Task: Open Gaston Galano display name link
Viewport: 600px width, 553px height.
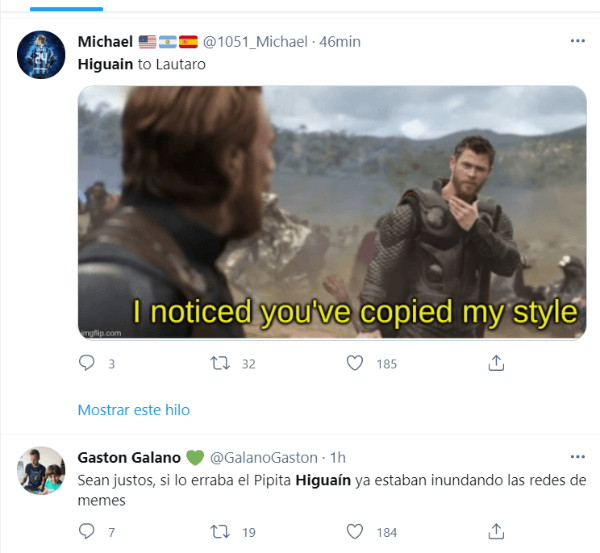Action: (x=129, y=458)
